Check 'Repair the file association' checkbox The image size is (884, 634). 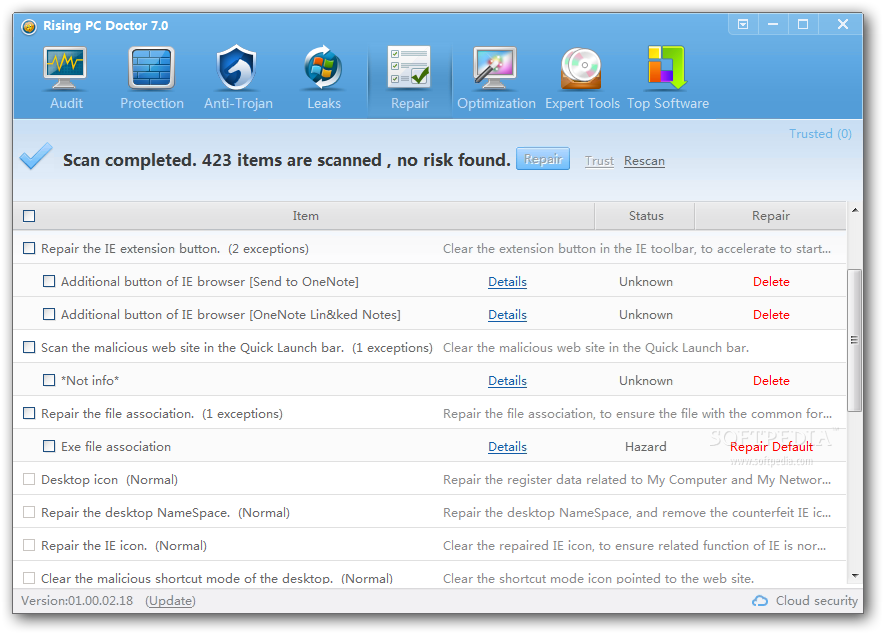point(29,413)
